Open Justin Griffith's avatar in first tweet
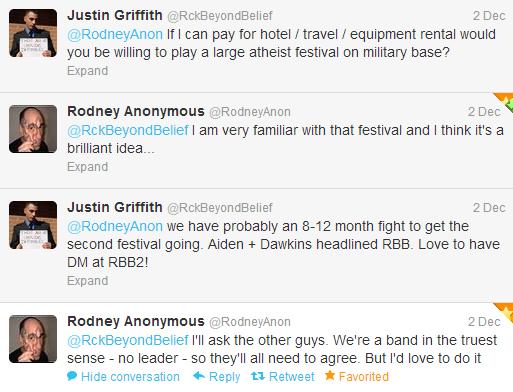The width and height of the screenshot is (513, 392). coord(33,33)
